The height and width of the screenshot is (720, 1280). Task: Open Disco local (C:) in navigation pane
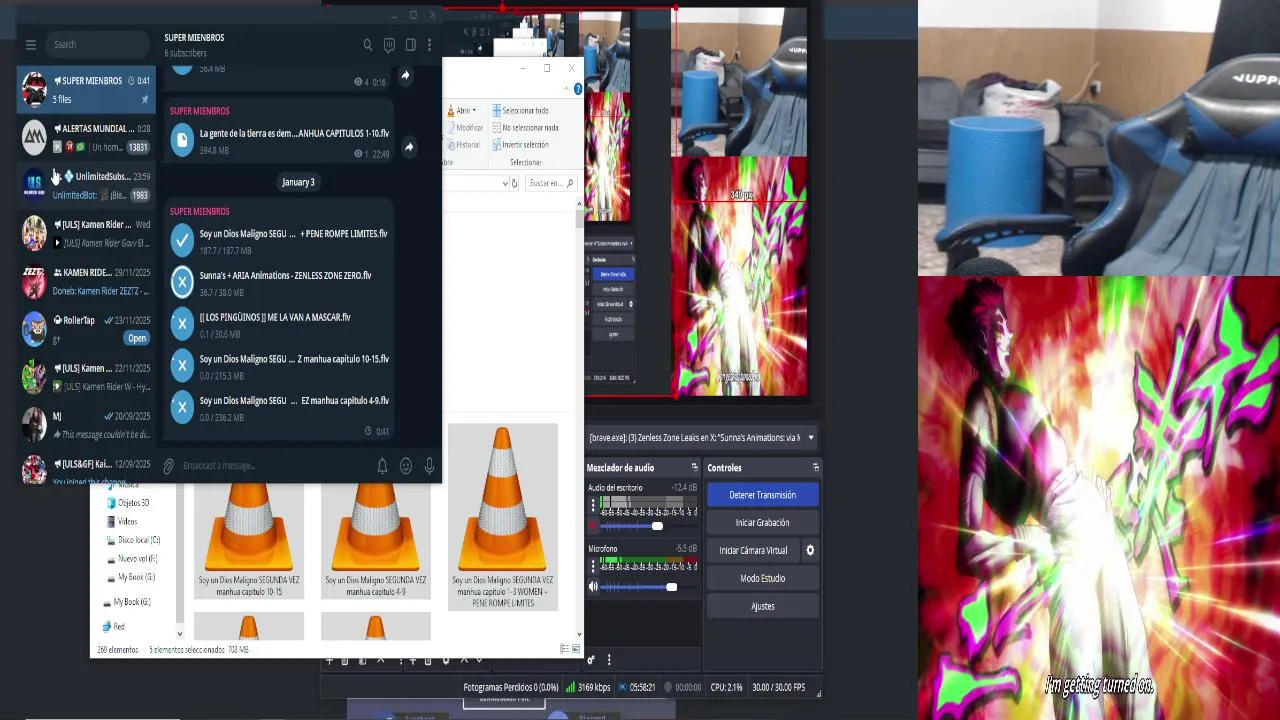click(132, 540)
